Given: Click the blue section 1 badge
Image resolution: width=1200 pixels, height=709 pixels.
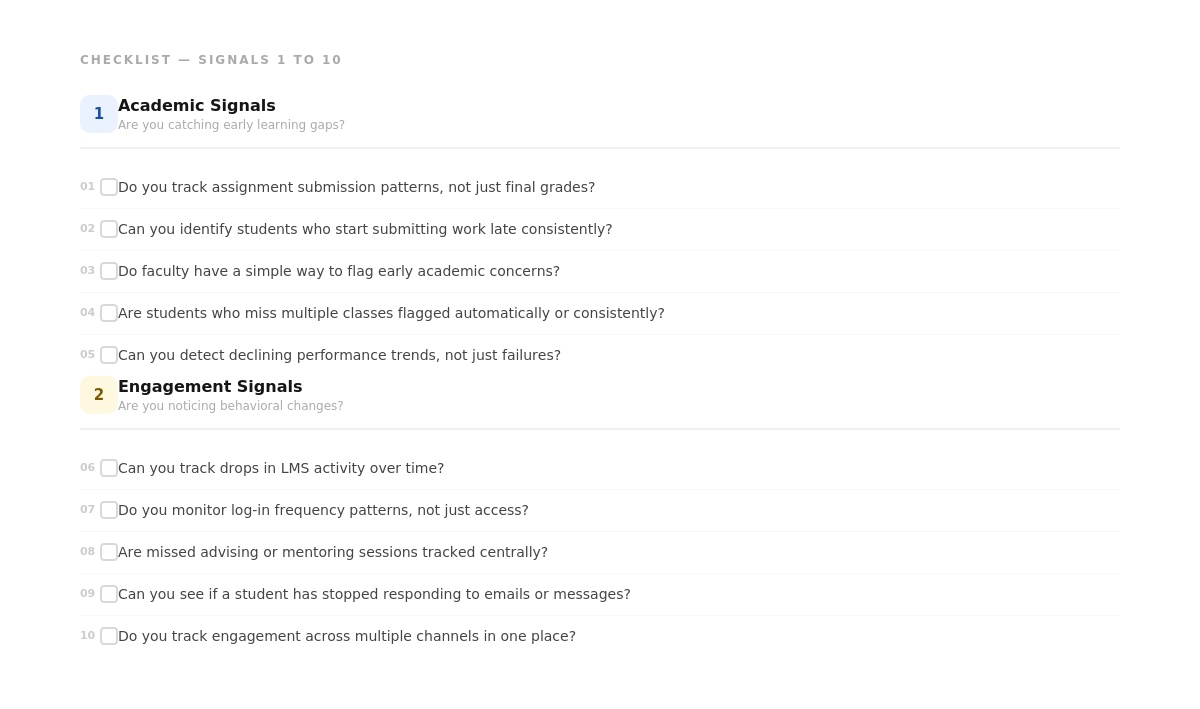Looking at the screenshot, I should (99, 114).
